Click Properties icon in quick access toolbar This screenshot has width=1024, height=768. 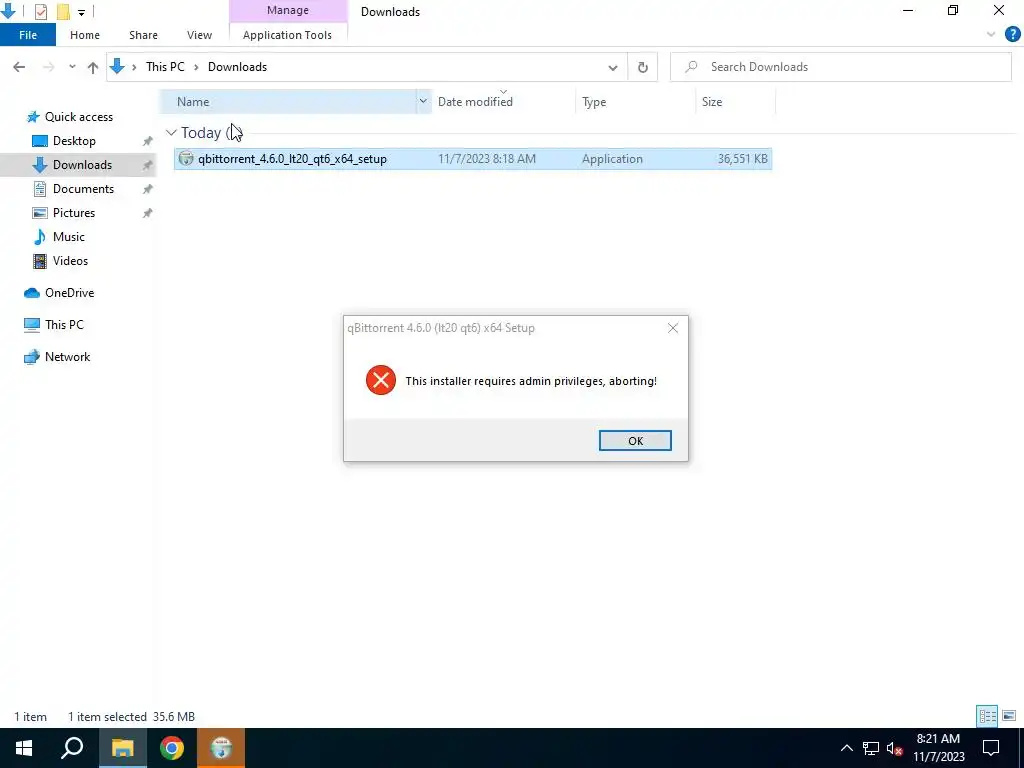click(x=40, y=11)
